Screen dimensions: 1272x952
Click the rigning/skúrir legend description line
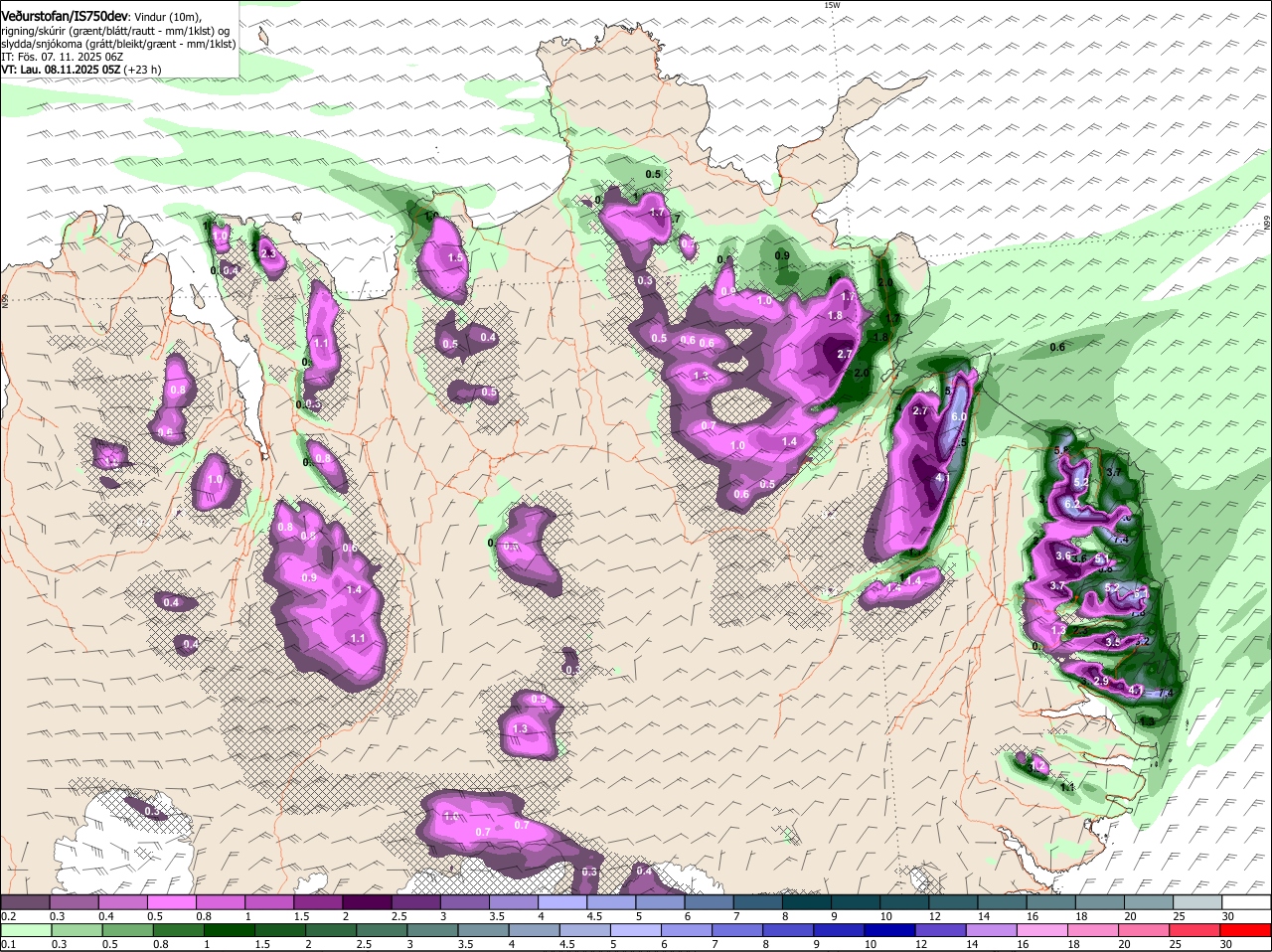115,31
